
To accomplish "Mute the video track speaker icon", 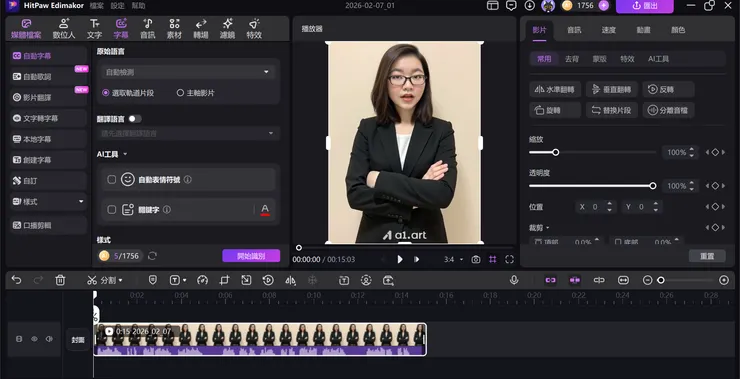I will [49, 339].
